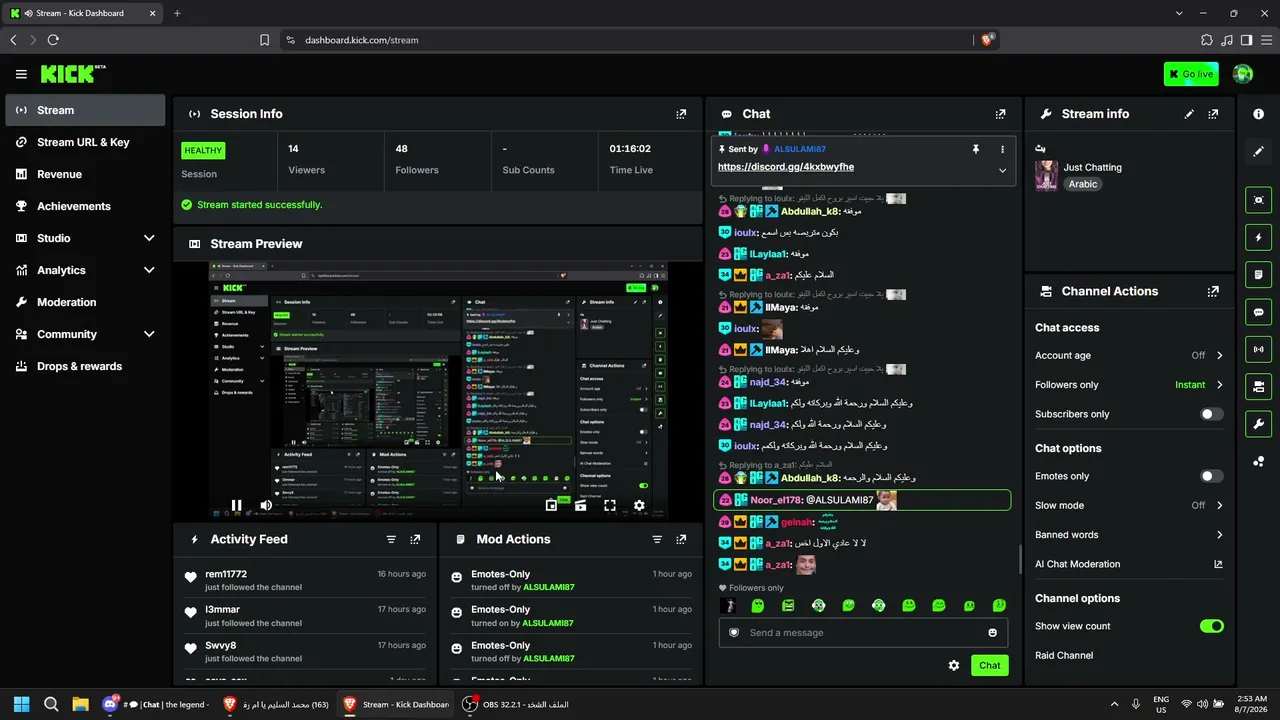Unpin the pinned message with the pin icon

click(x=976, y=149)
